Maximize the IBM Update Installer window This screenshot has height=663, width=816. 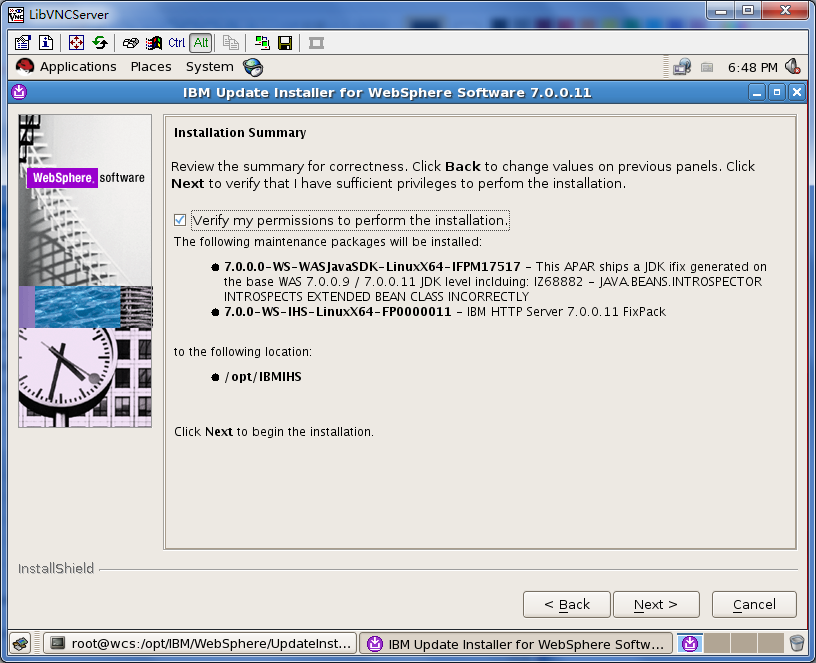click(777, 93)
